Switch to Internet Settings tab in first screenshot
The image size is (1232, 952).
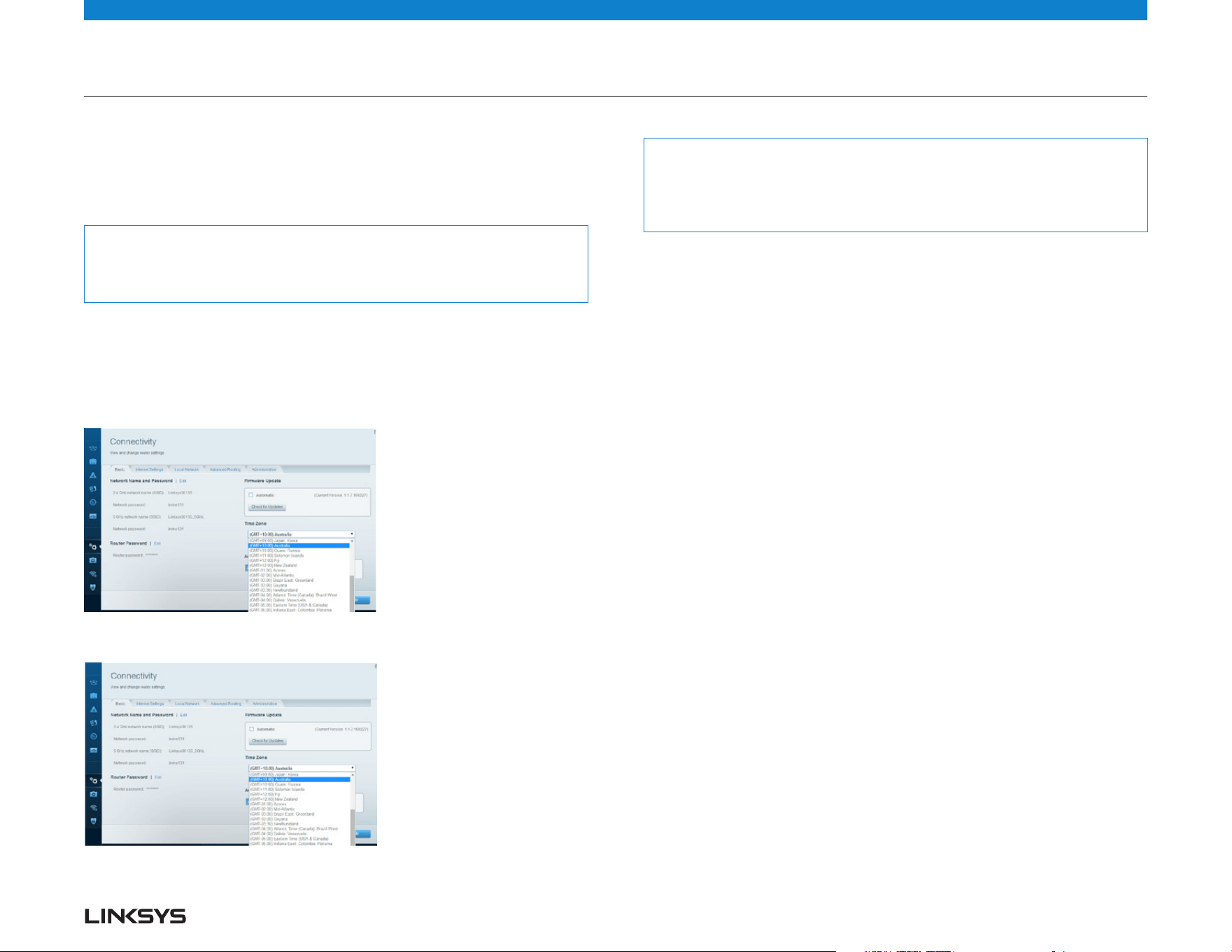150,469
